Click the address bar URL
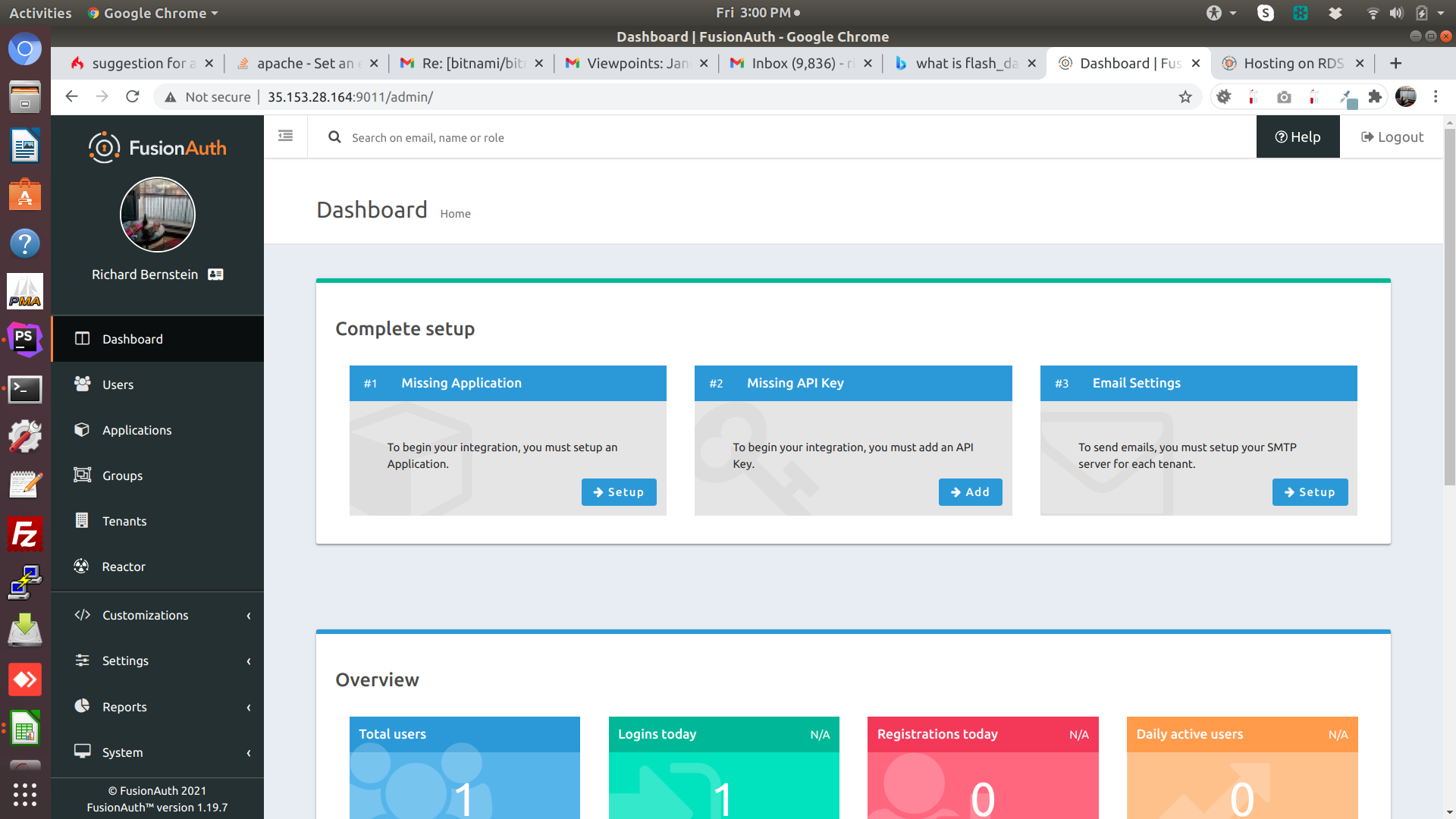This screenshot has width=1456, height=819. point(350,97)
